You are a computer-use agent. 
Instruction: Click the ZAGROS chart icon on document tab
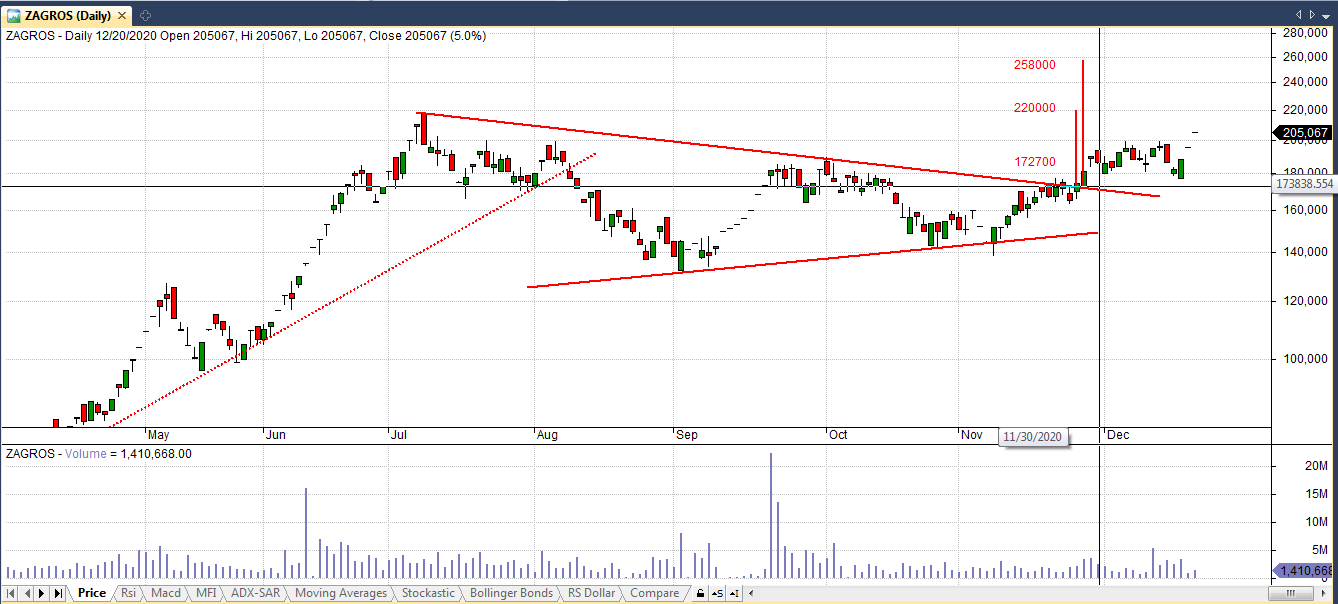[x=13, y=14]
